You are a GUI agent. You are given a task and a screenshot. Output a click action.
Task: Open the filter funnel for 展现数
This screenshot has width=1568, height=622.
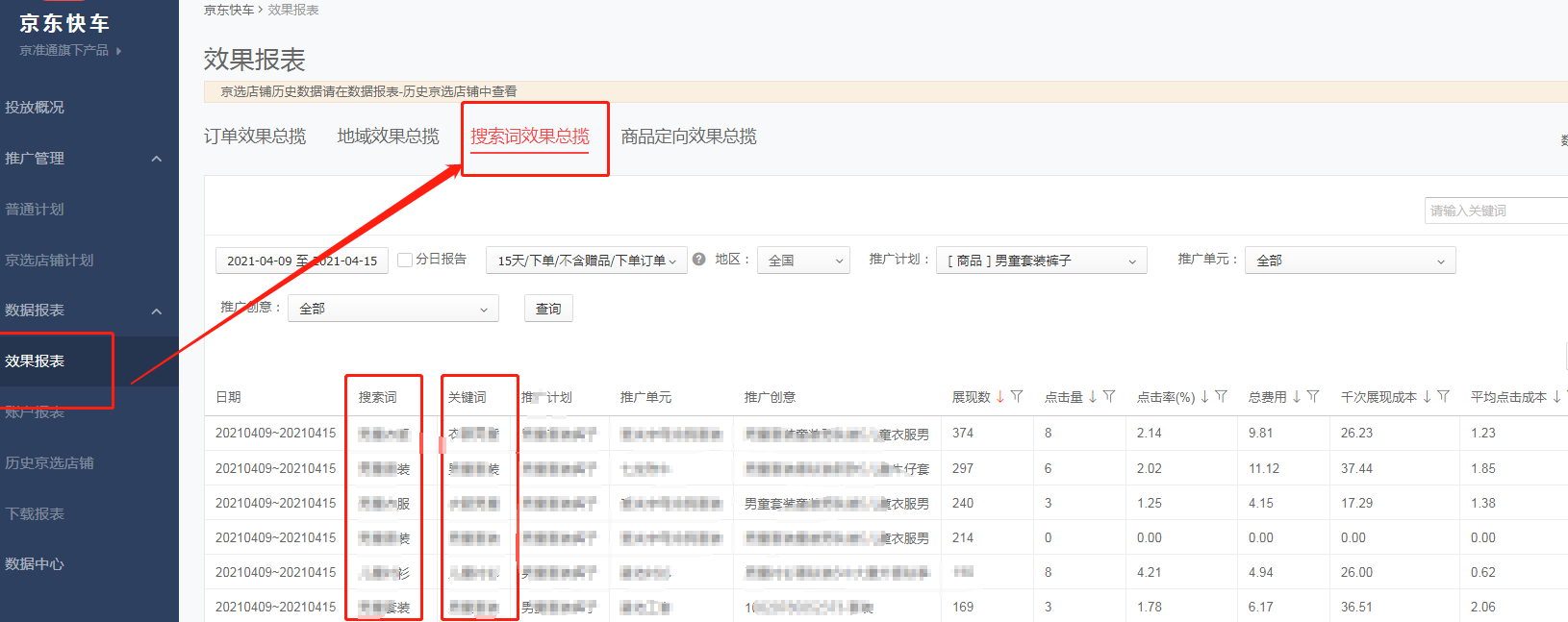click(x=1017, y=397)
